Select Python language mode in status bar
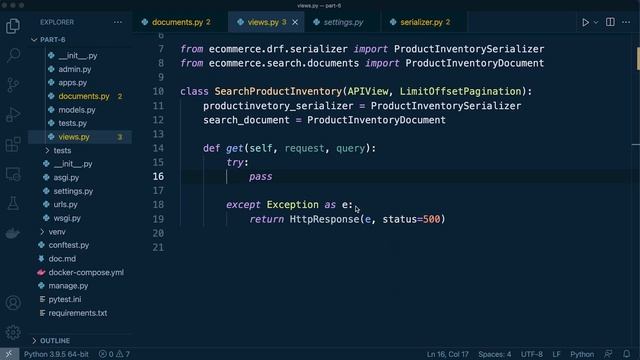This screenshot has width=640, height=360. coord(582,354)
